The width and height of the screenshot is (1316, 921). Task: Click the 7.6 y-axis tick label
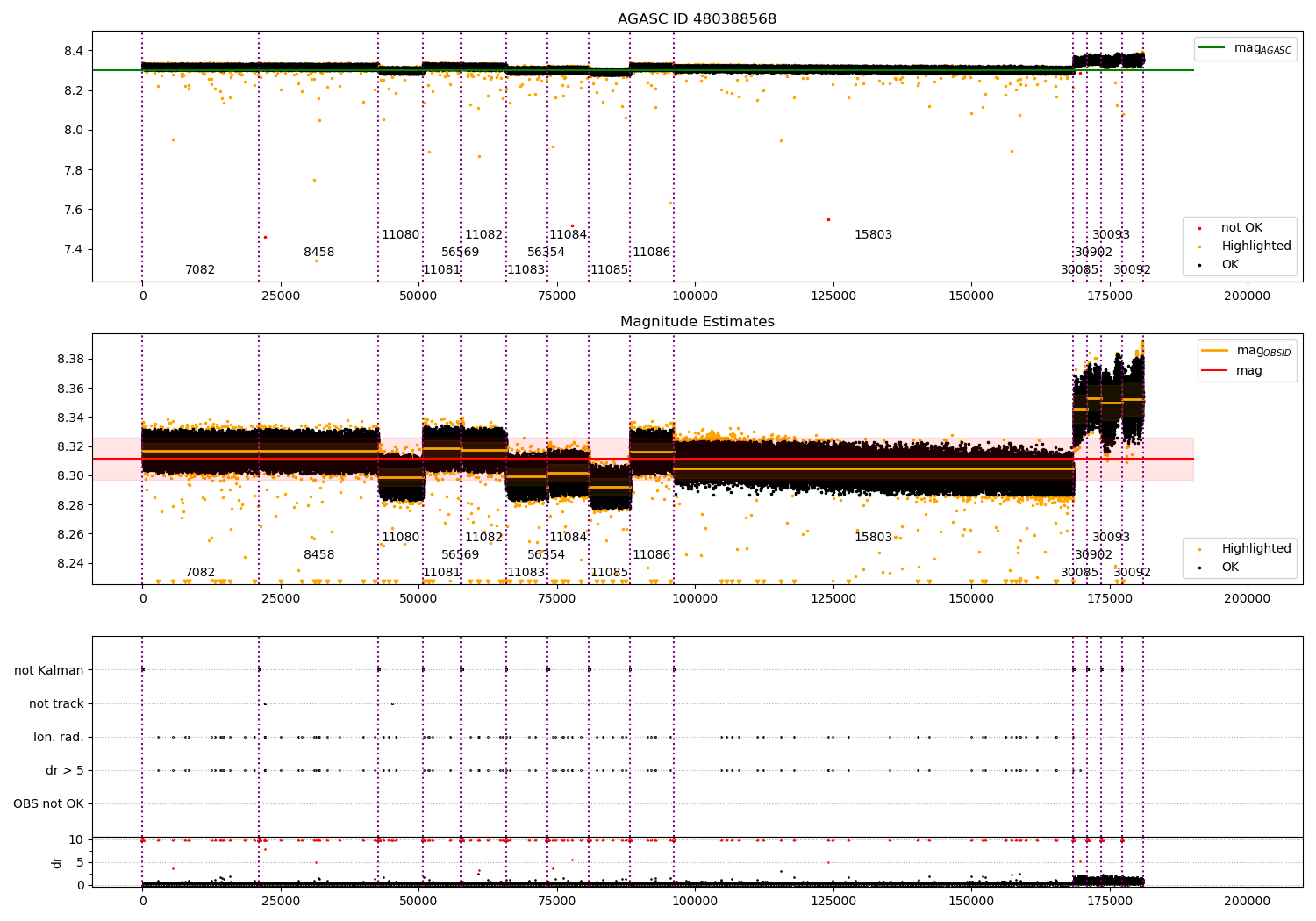(74, 210)
